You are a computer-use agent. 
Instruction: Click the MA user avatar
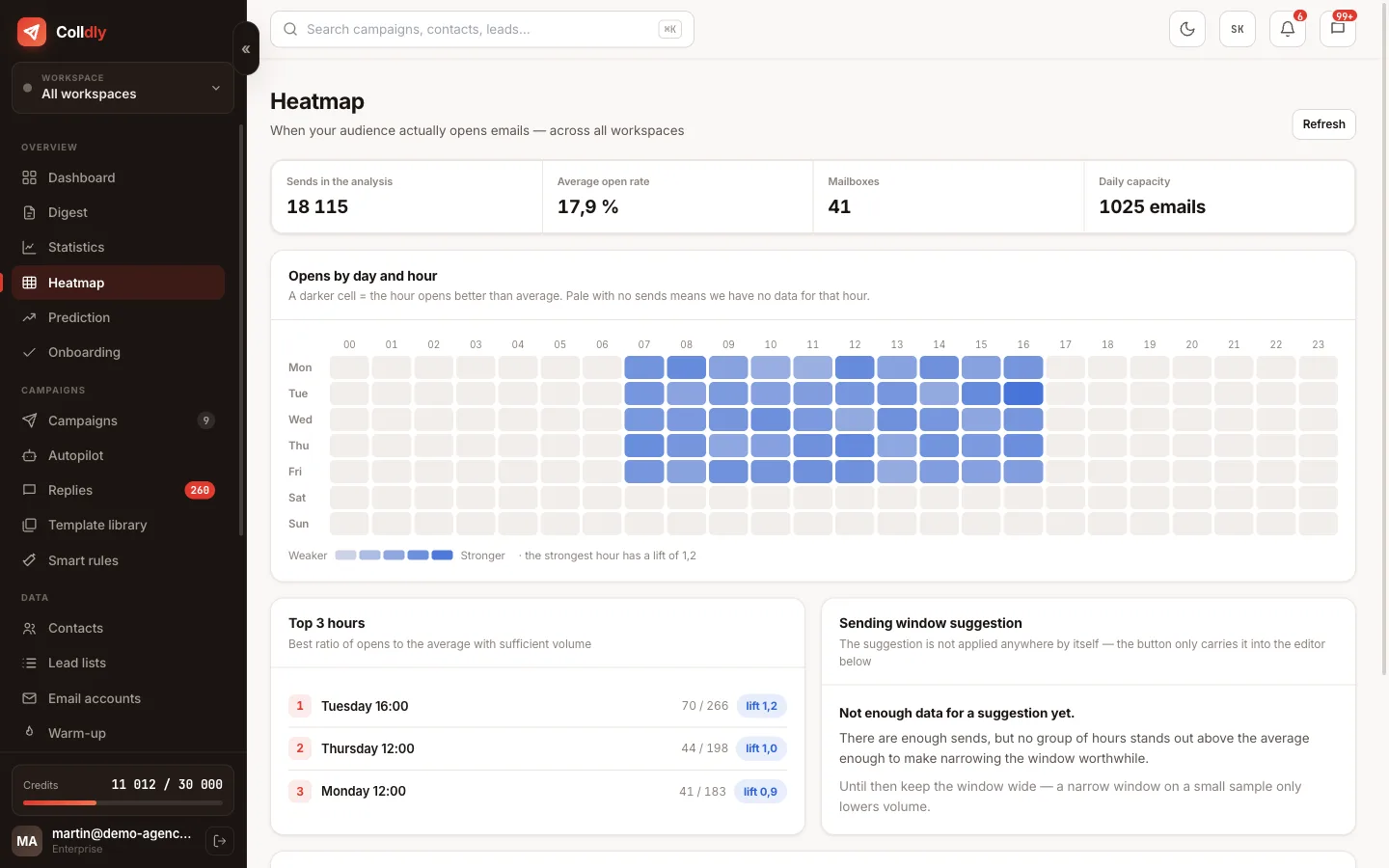pos(27,841)
